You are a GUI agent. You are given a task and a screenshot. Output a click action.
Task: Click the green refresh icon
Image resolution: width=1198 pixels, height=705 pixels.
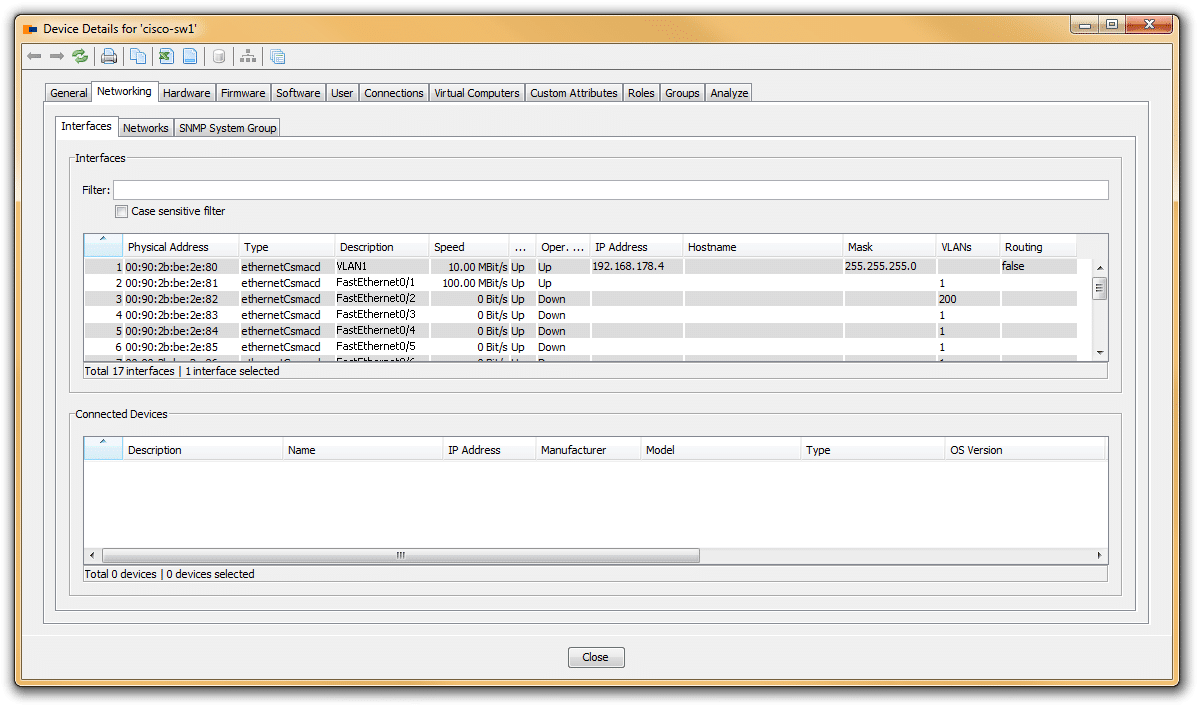pyautogui.click(x=80, y=56)
